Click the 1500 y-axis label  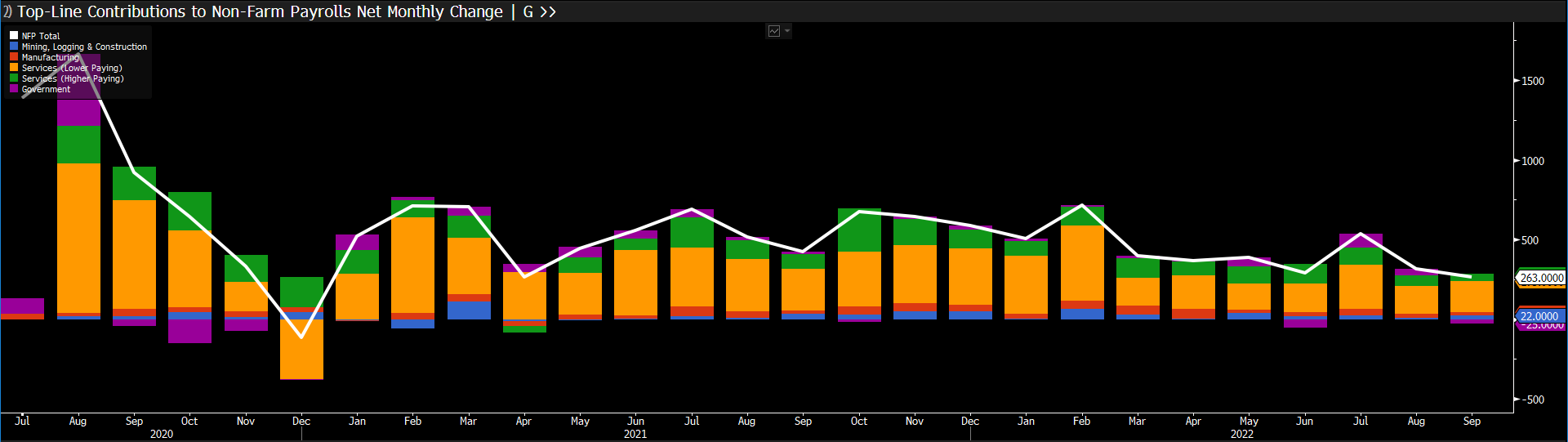[x=1533, y=81]
